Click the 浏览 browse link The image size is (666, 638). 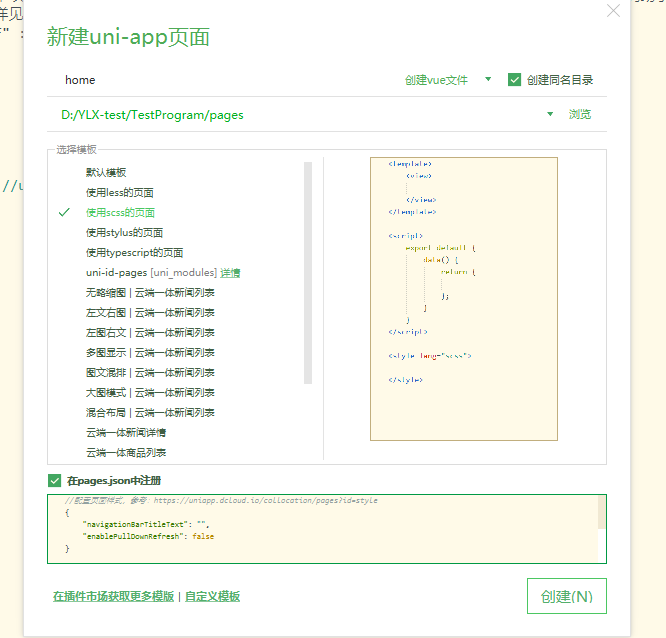coord(580,114)
